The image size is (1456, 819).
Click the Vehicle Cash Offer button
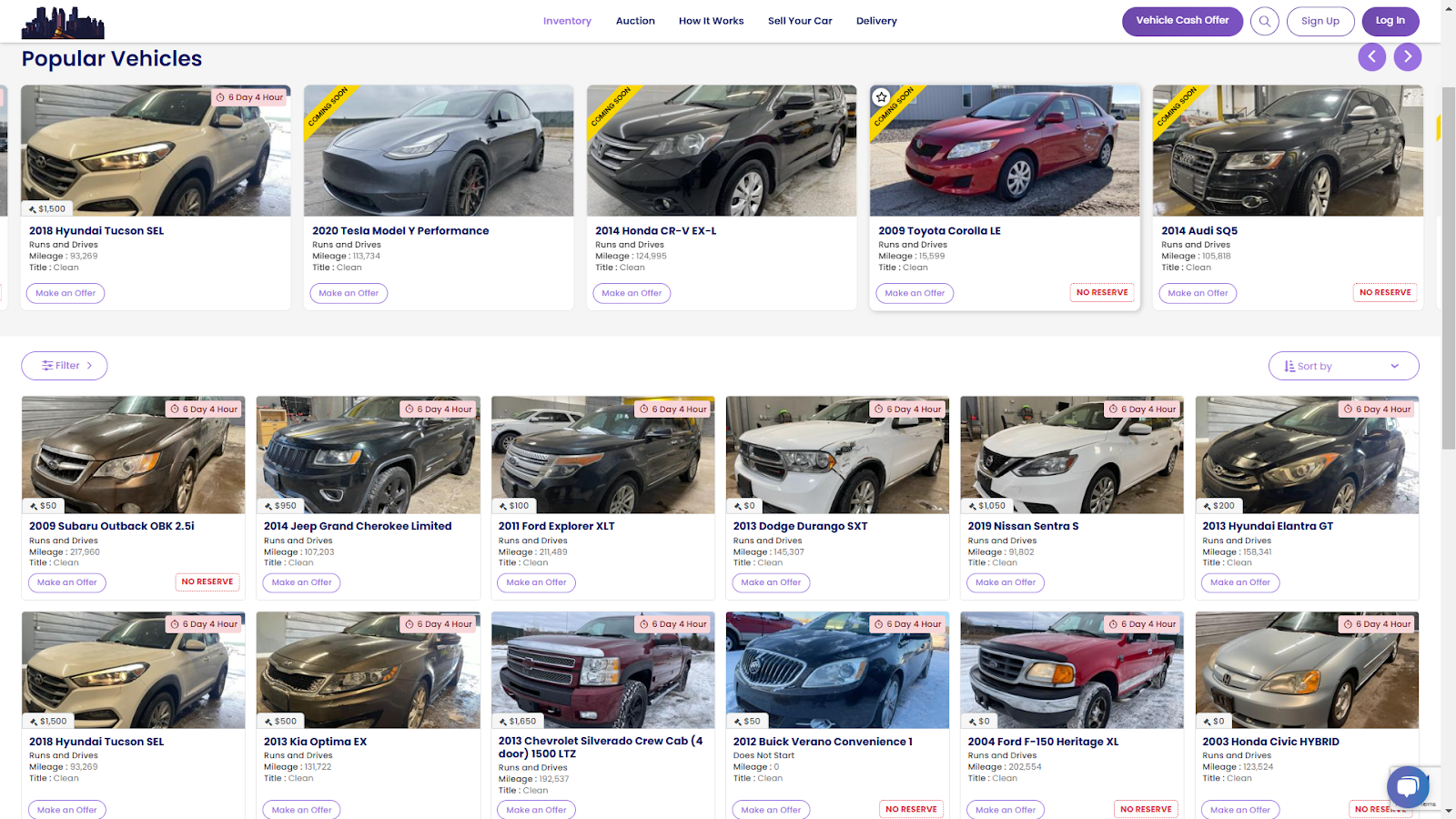1181,21
